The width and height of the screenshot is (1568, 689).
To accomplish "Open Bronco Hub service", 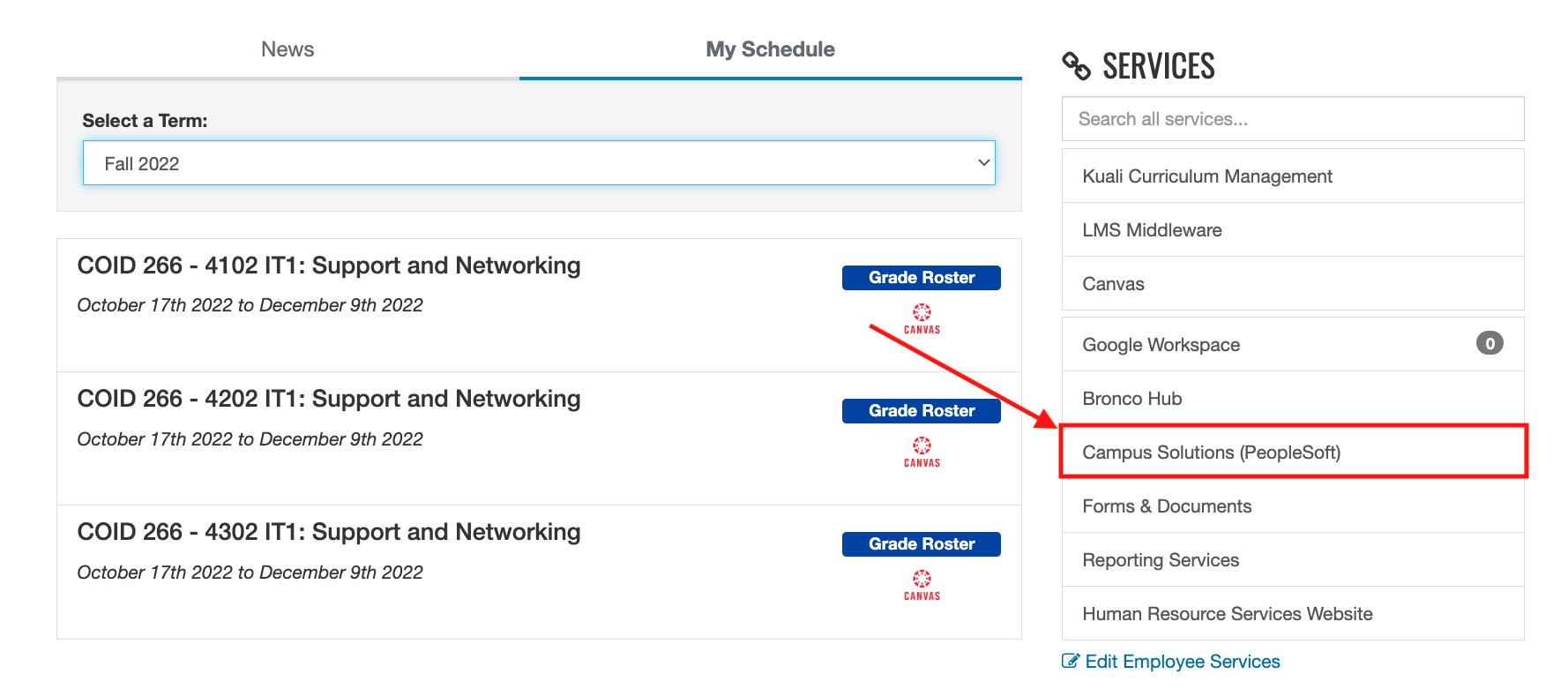I will [x=1293, y=399].
